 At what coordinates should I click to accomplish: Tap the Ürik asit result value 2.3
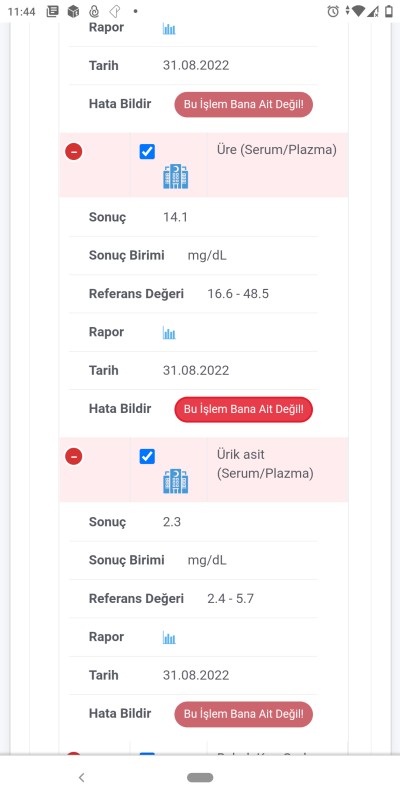pos(172,522)
